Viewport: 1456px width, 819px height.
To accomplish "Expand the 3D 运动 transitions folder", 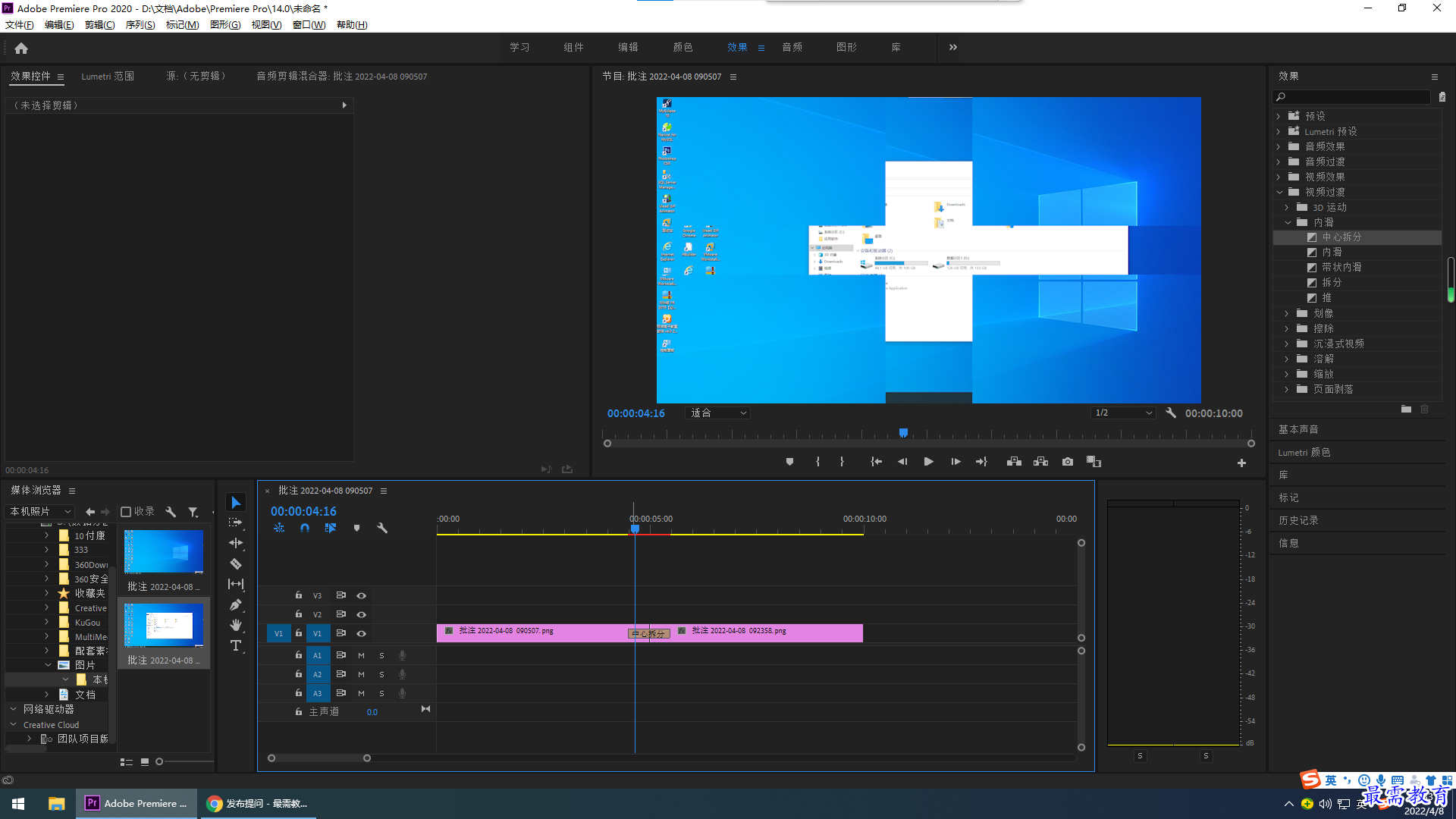I will [x=1287, y=207].
